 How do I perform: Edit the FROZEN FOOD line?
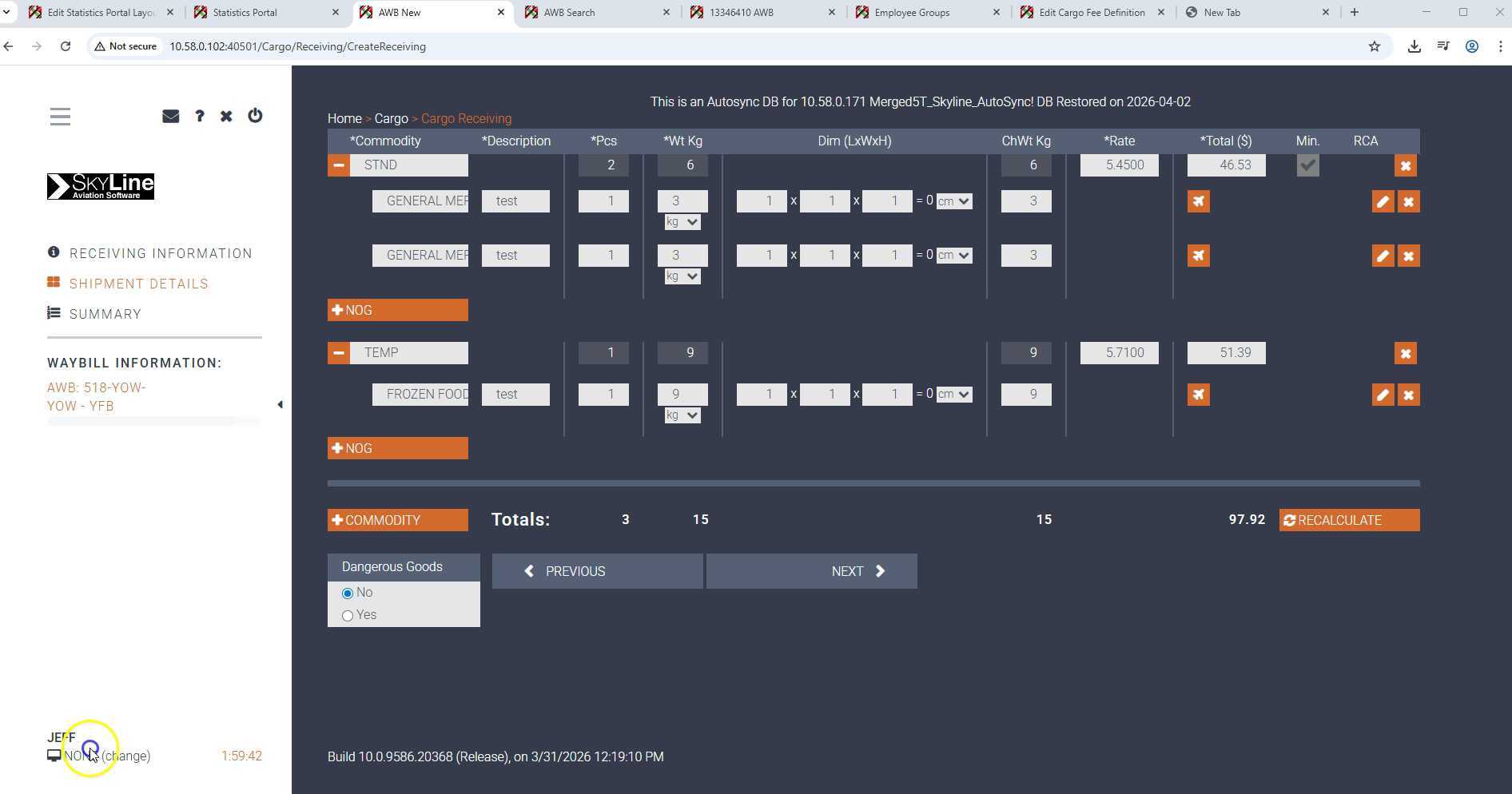(1383, 395)
